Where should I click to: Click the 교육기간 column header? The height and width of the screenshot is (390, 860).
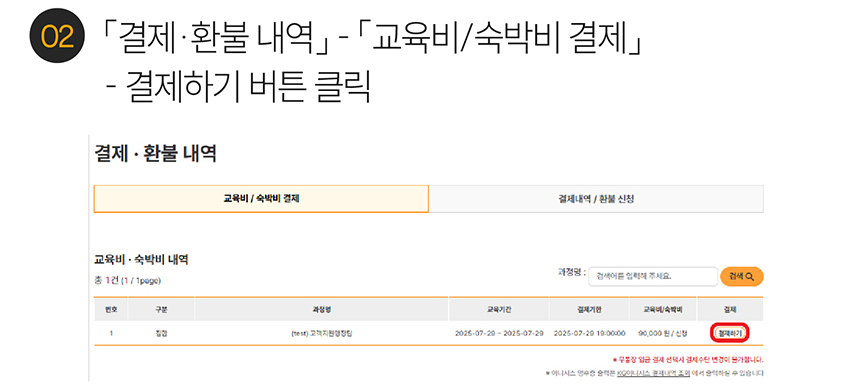tap(499, 309)
